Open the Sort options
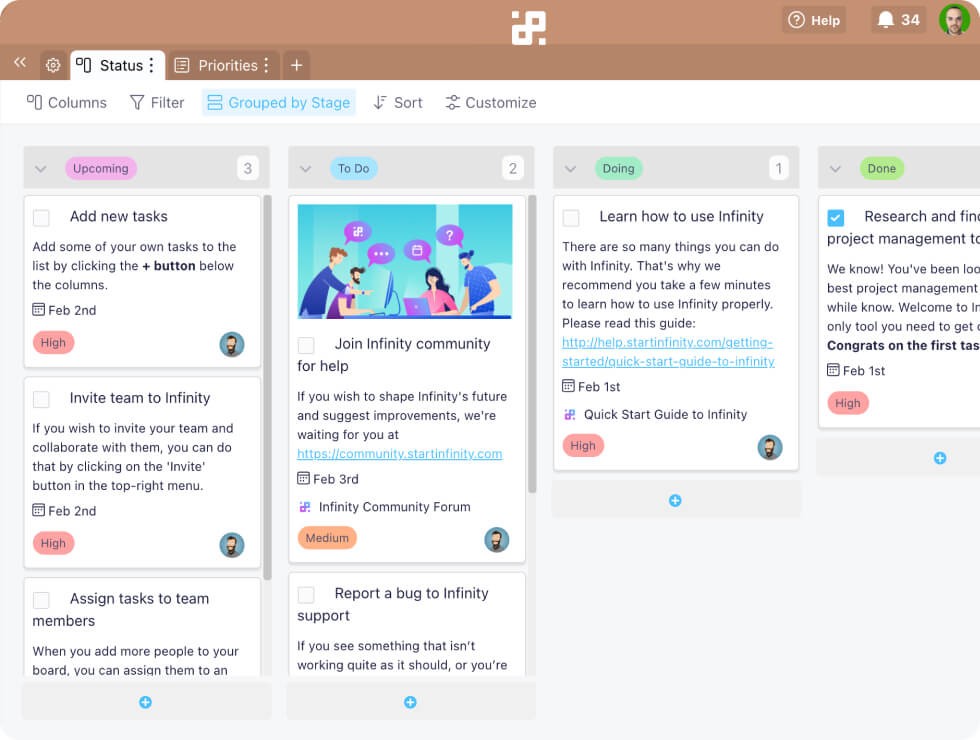 pos(398,102)
